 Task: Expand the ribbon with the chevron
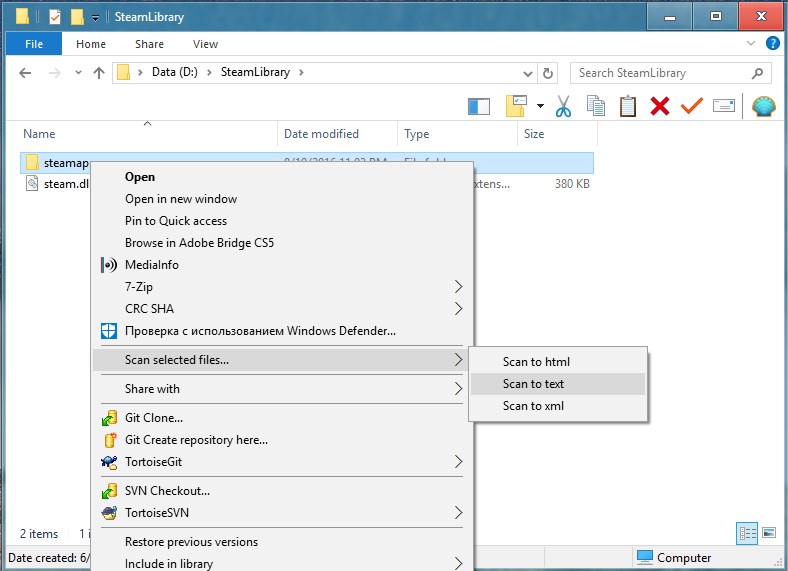tap(751, 43)
